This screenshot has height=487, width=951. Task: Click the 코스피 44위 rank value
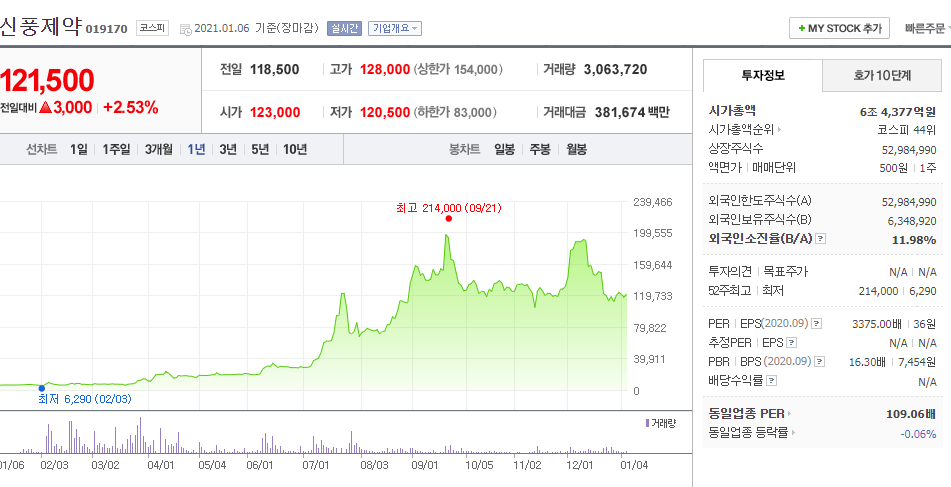pyautogui.click(x=907, y=130)
